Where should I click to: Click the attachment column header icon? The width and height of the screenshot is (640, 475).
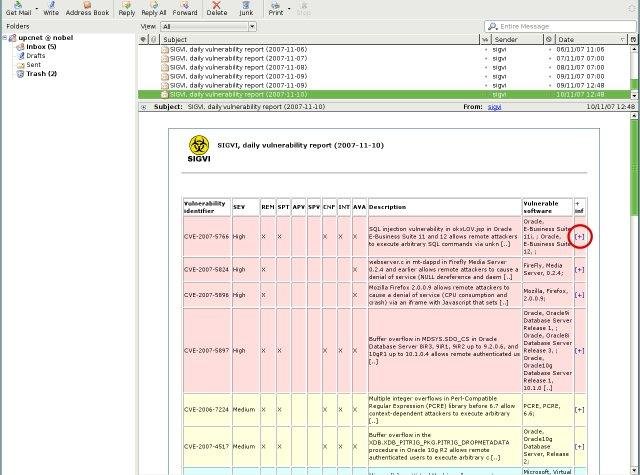[x=153, y=39]
